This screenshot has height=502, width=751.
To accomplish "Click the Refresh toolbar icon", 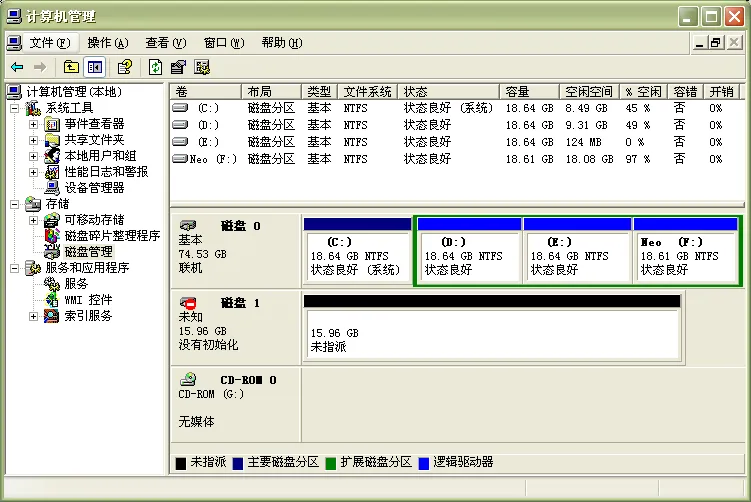I will (155, 67).
